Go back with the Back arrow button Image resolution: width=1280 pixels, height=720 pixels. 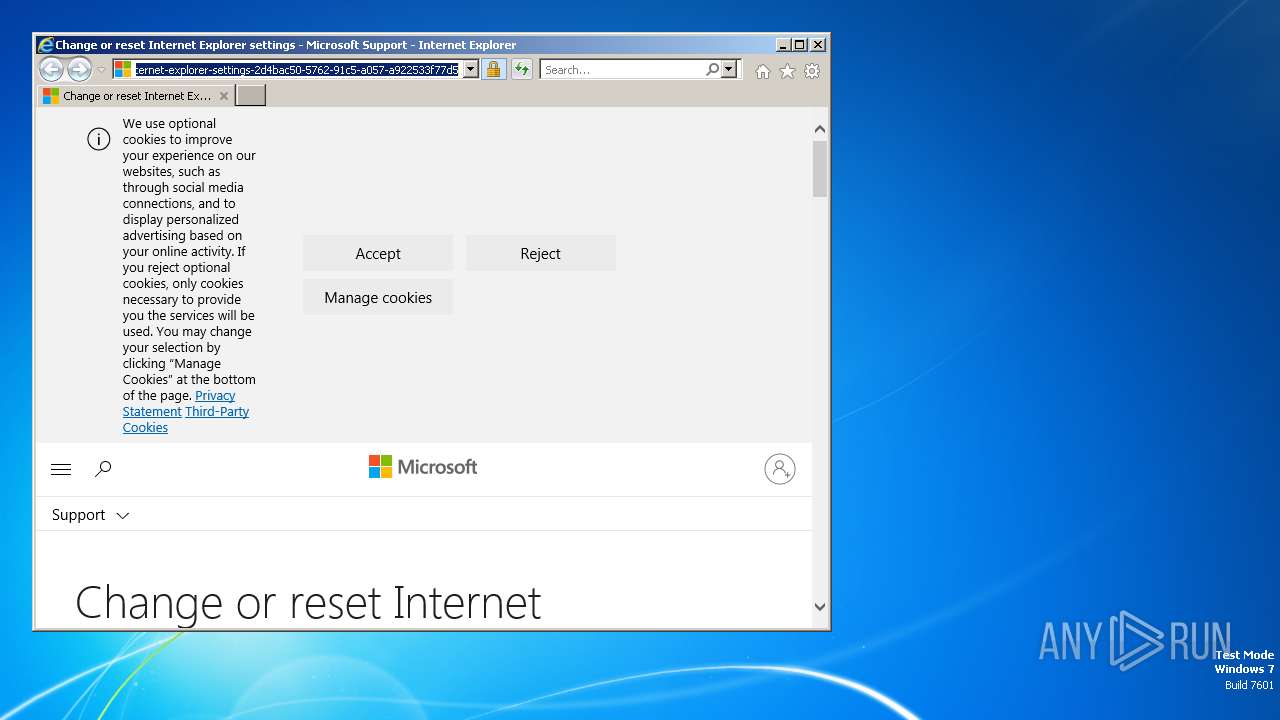[x=51, y=69]
